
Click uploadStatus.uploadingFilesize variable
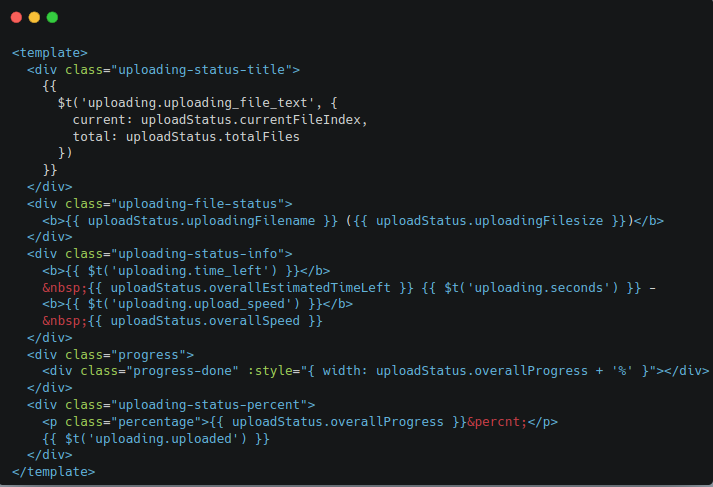point(490,221)
